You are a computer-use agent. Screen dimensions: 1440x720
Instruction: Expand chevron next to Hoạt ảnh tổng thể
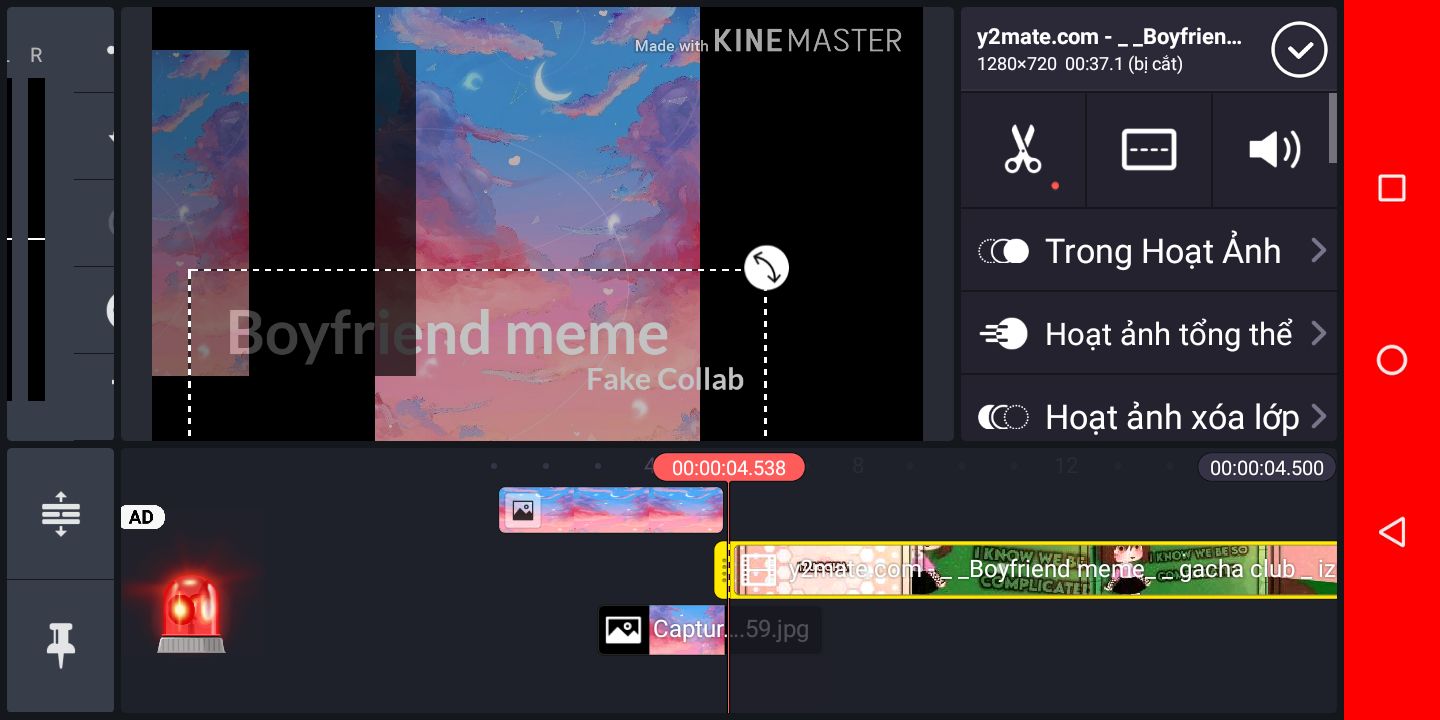[x=1319, y=333]
